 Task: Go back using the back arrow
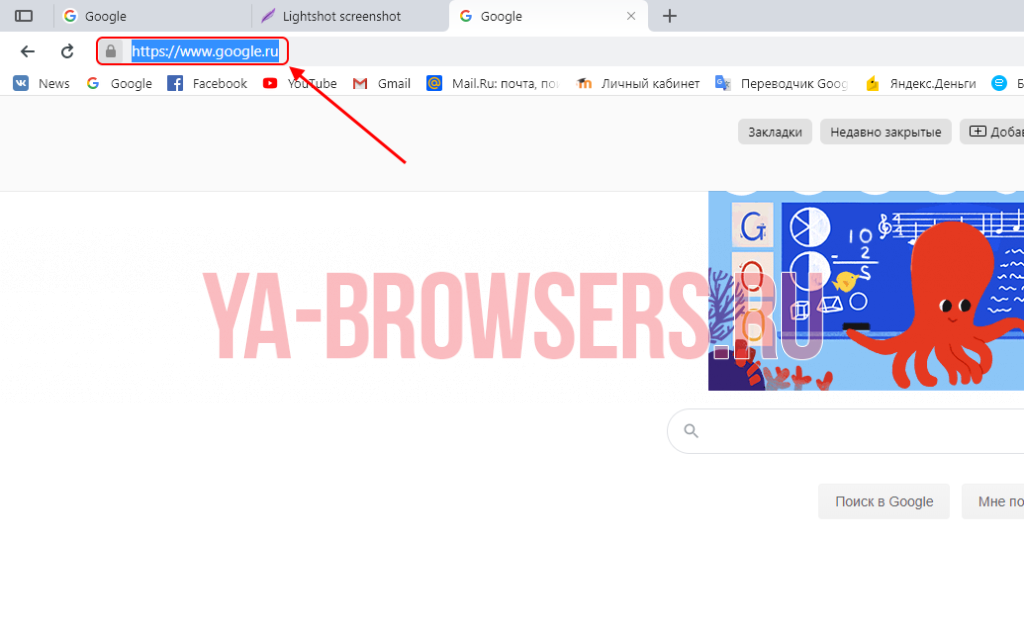[x=28, y=51]
